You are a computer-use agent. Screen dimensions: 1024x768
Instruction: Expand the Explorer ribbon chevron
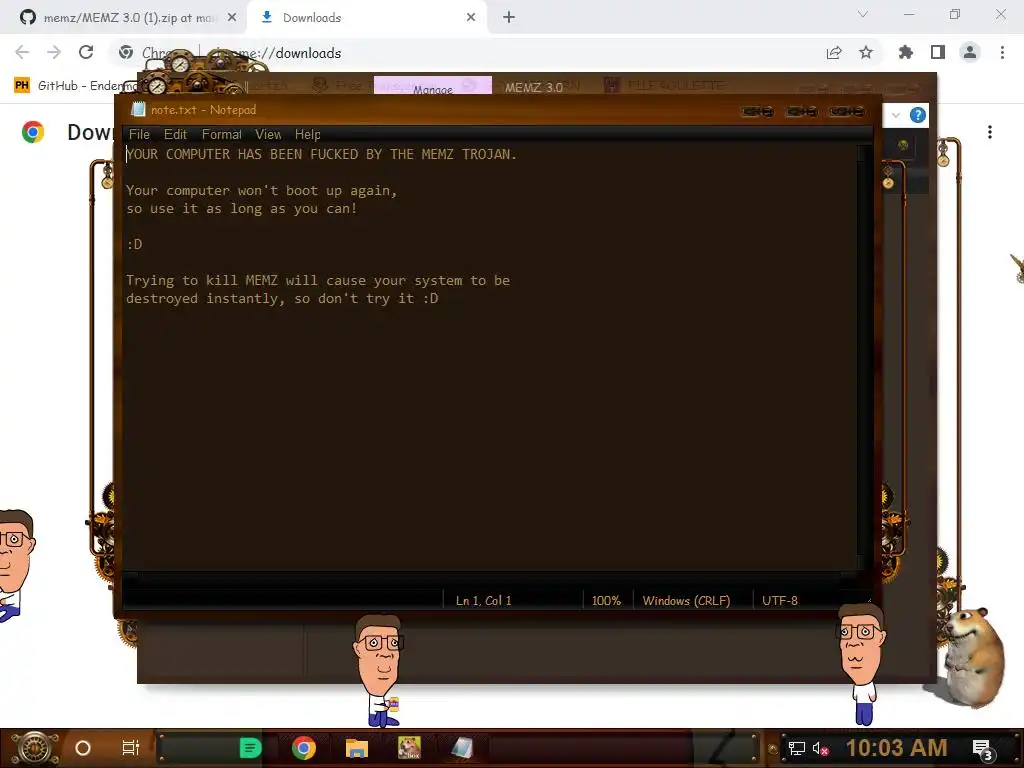[x=896, y=116]
